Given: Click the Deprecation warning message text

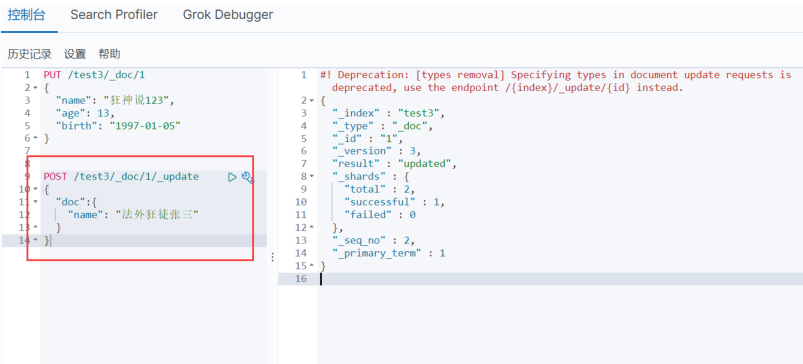Looking at the screenshot, I should click(x=556, y=81).
